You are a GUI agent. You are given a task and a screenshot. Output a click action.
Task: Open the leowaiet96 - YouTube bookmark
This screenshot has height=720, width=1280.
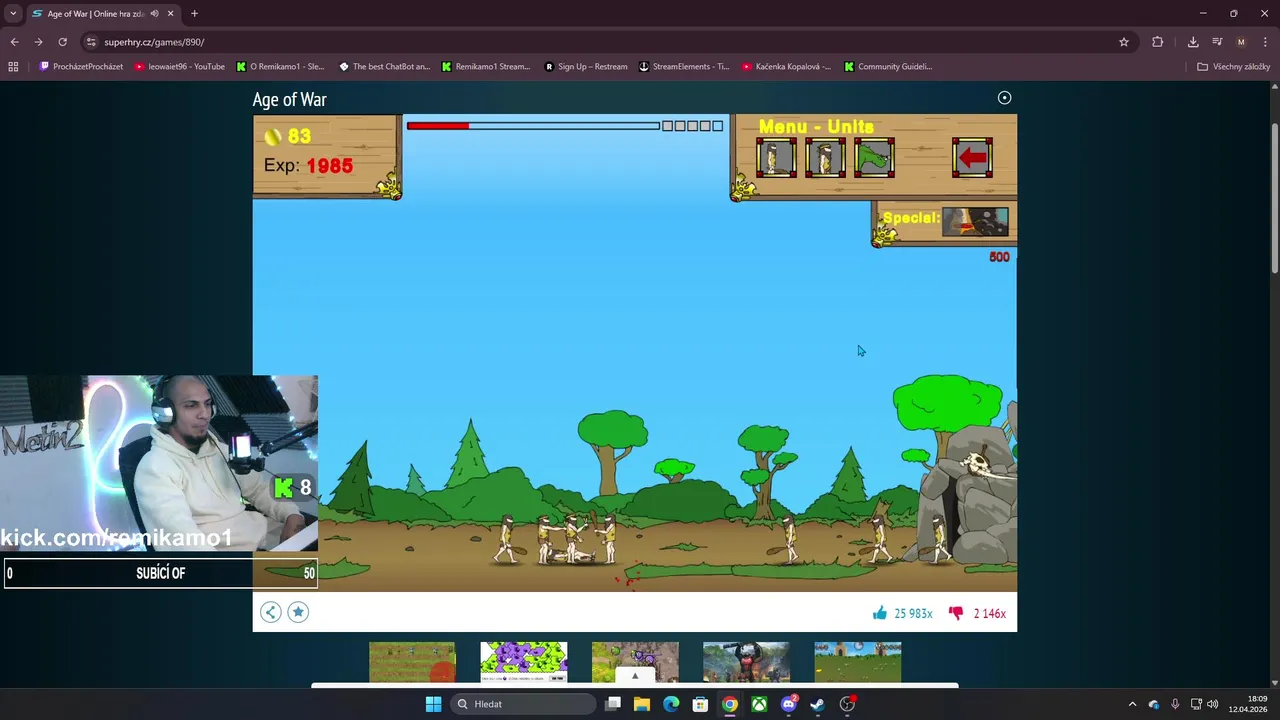tap(180, 67)
